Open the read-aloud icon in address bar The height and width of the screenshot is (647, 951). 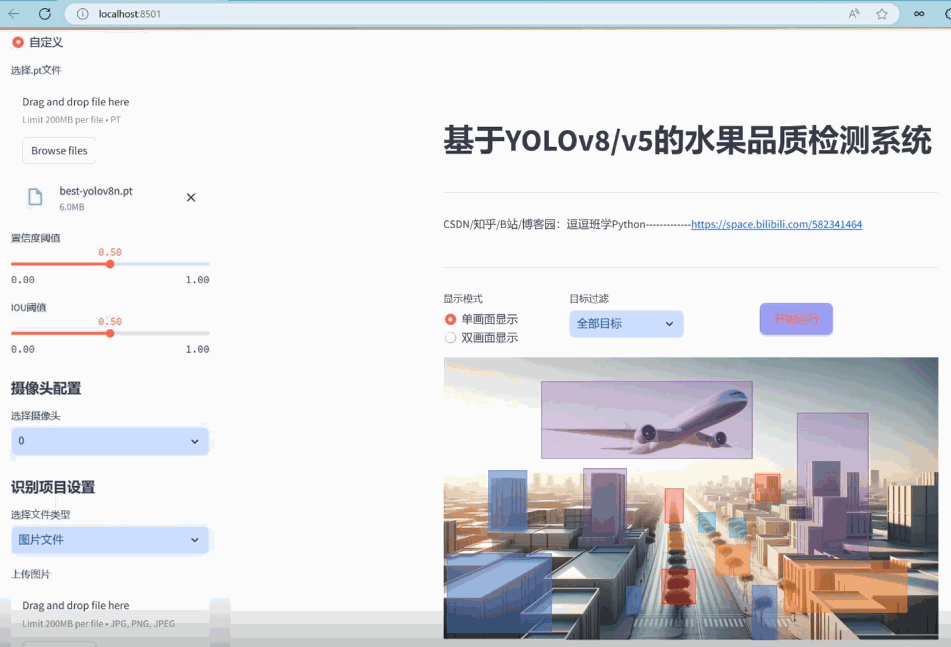point(855,14)
